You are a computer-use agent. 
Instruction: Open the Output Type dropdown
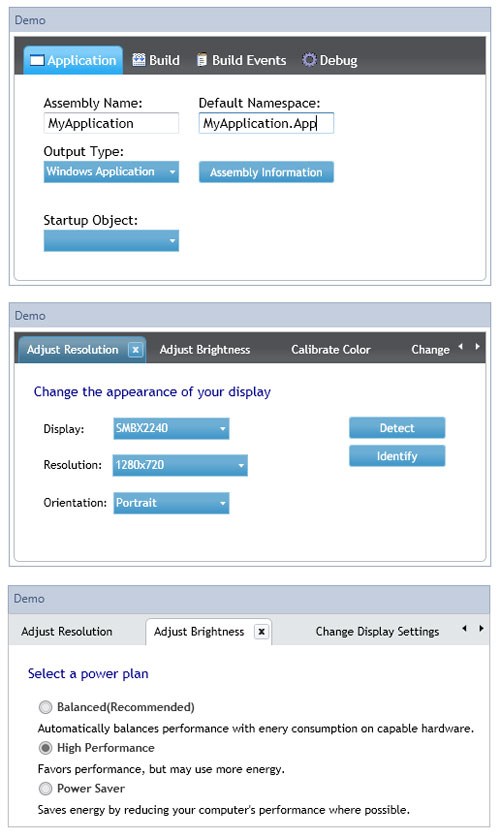click(111, 172)
